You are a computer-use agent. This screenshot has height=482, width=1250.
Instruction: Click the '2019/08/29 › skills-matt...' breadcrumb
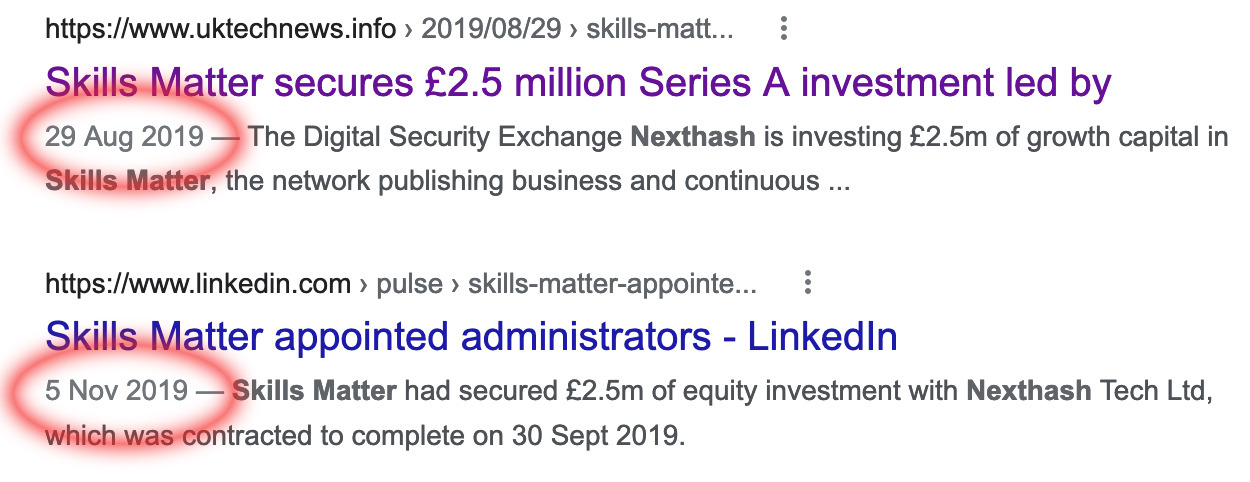[x=577, y=29]
